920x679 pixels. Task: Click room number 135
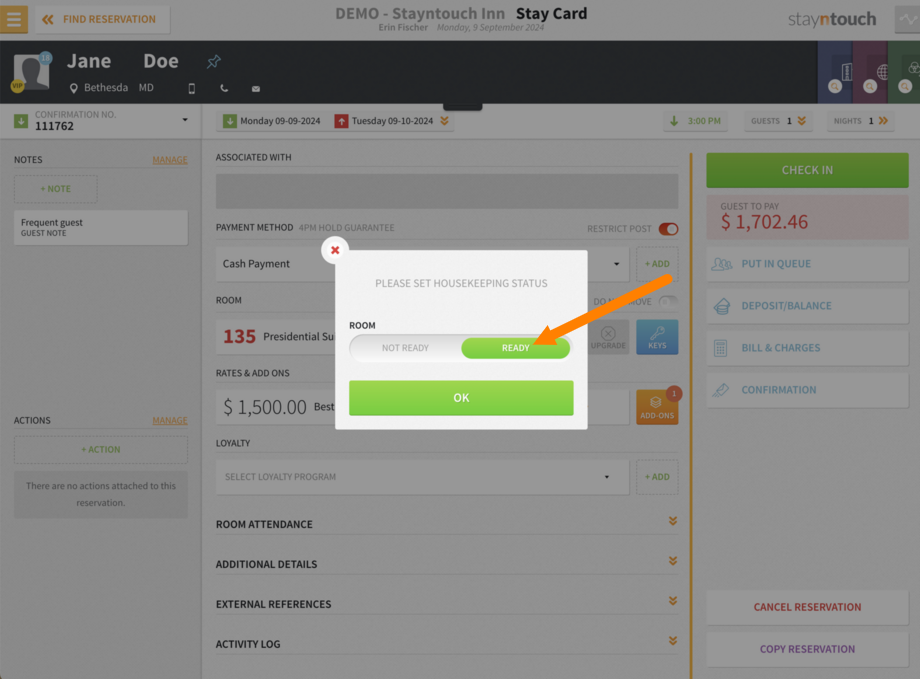pyautogui.click(x=239, y=336)
